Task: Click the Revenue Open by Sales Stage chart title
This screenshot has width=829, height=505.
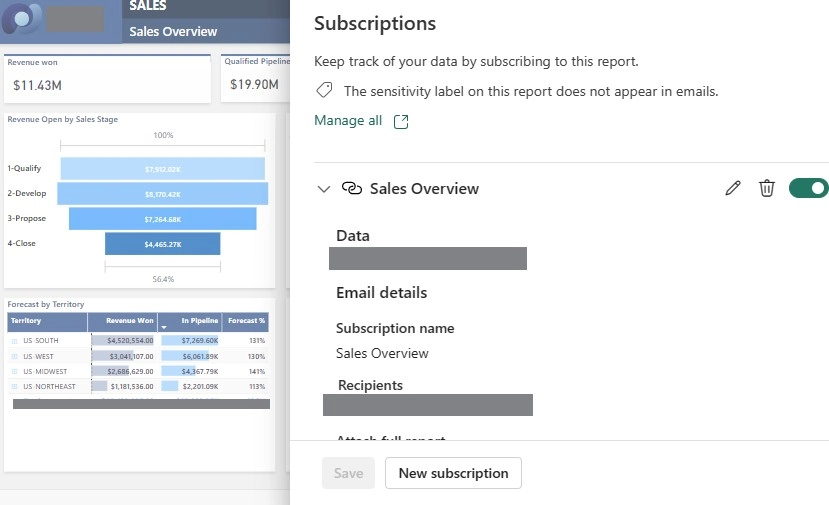Action: coord(62,120)
